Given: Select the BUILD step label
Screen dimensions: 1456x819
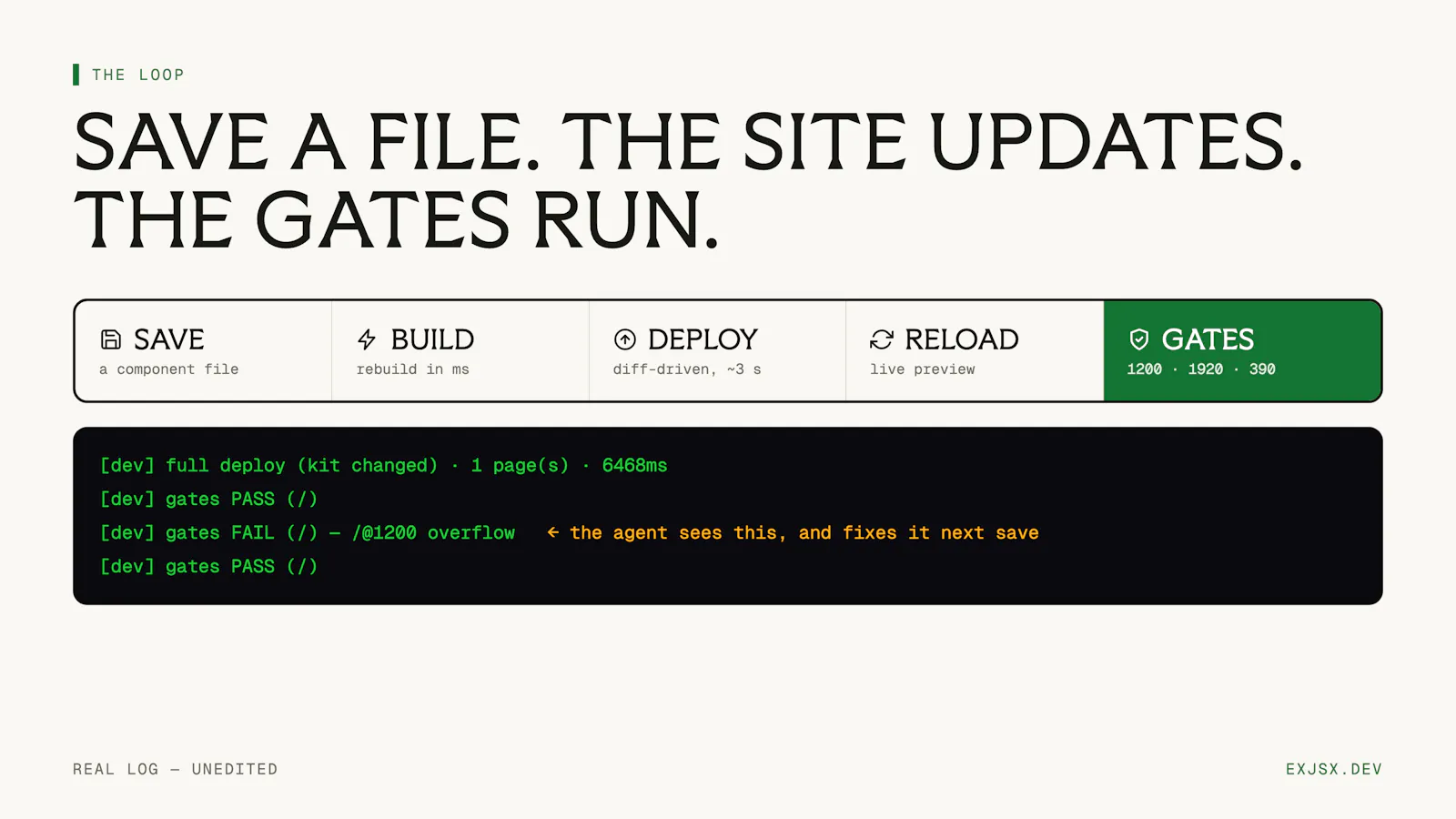Looking at the screenshot, I should (x=432, y=339).
